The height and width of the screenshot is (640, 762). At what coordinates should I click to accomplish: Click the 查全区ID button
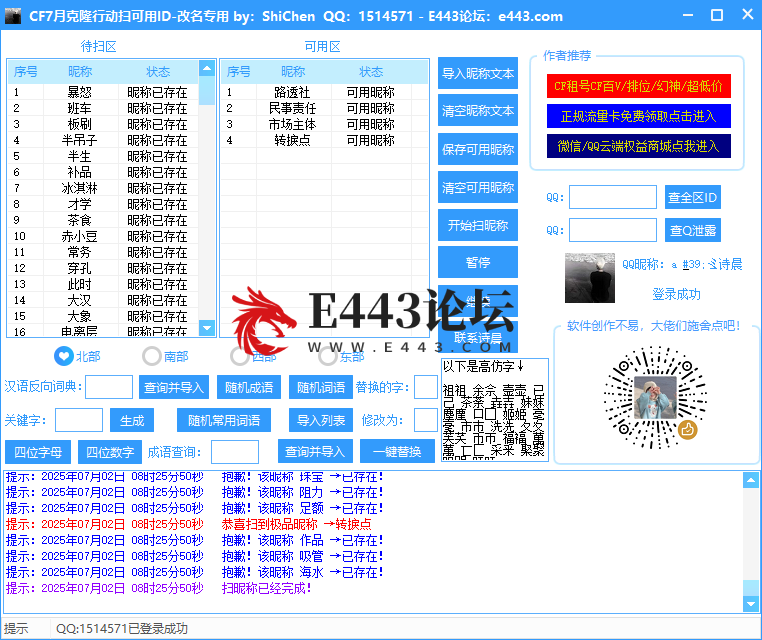tap(693, 197)
